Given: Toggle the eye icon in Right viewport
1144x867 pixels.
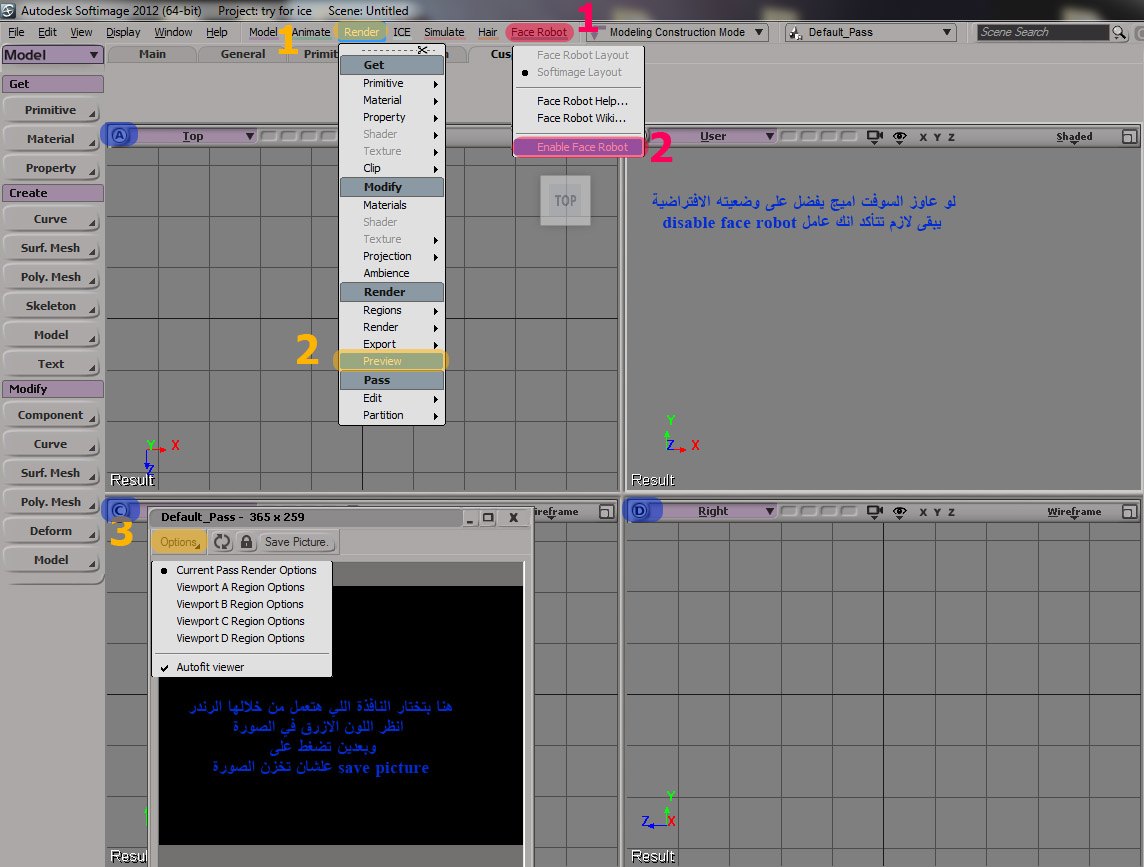Looking at the screenshot, I should (900, 512).
